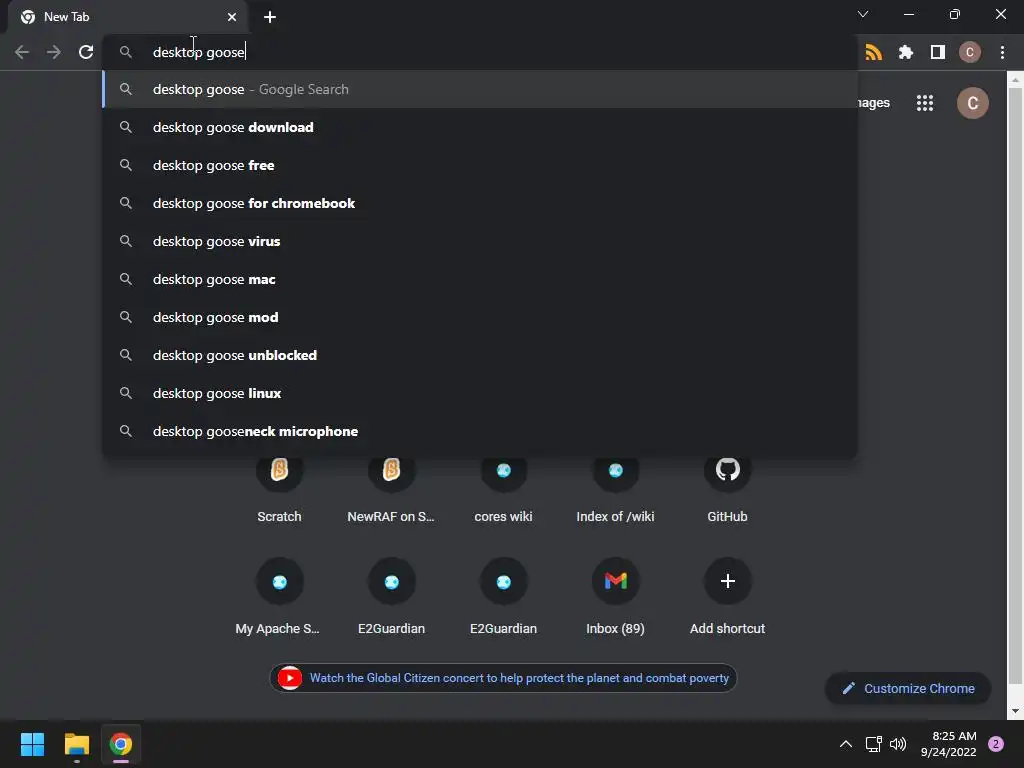Click the reload page icon
The height and width of the screenshot is (768, 1024).
(86, 52)
